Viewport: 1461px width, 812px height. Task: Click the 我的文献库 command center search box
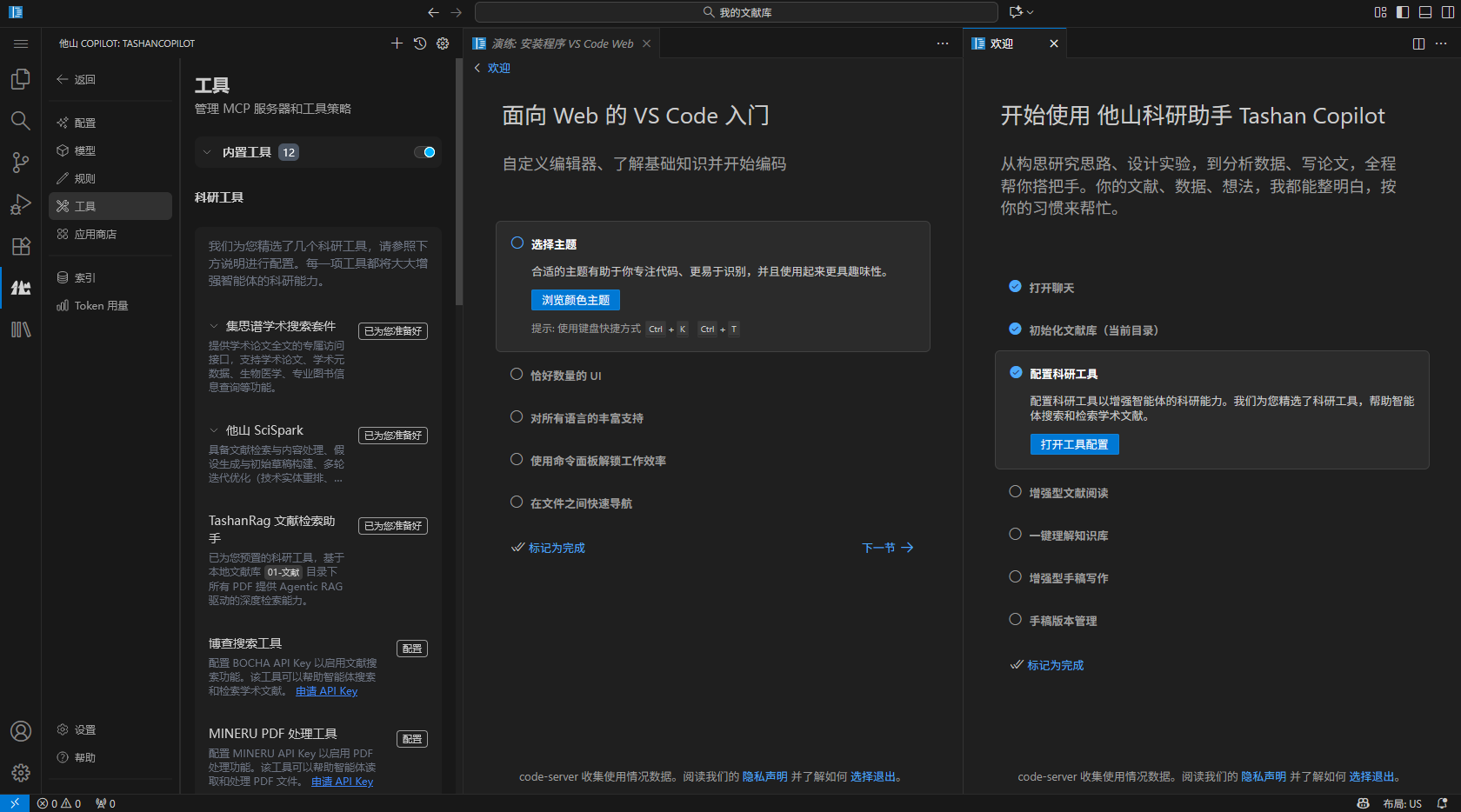click(736, 12)
